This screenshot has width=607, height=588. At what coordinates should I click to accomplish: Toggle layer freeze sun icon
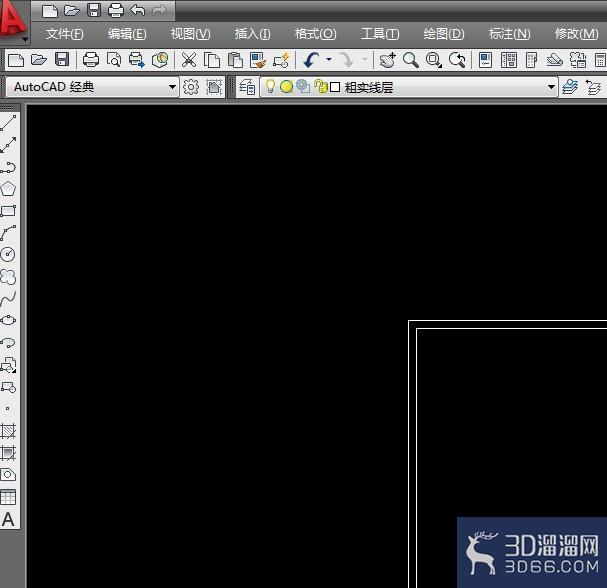point(286,87)
